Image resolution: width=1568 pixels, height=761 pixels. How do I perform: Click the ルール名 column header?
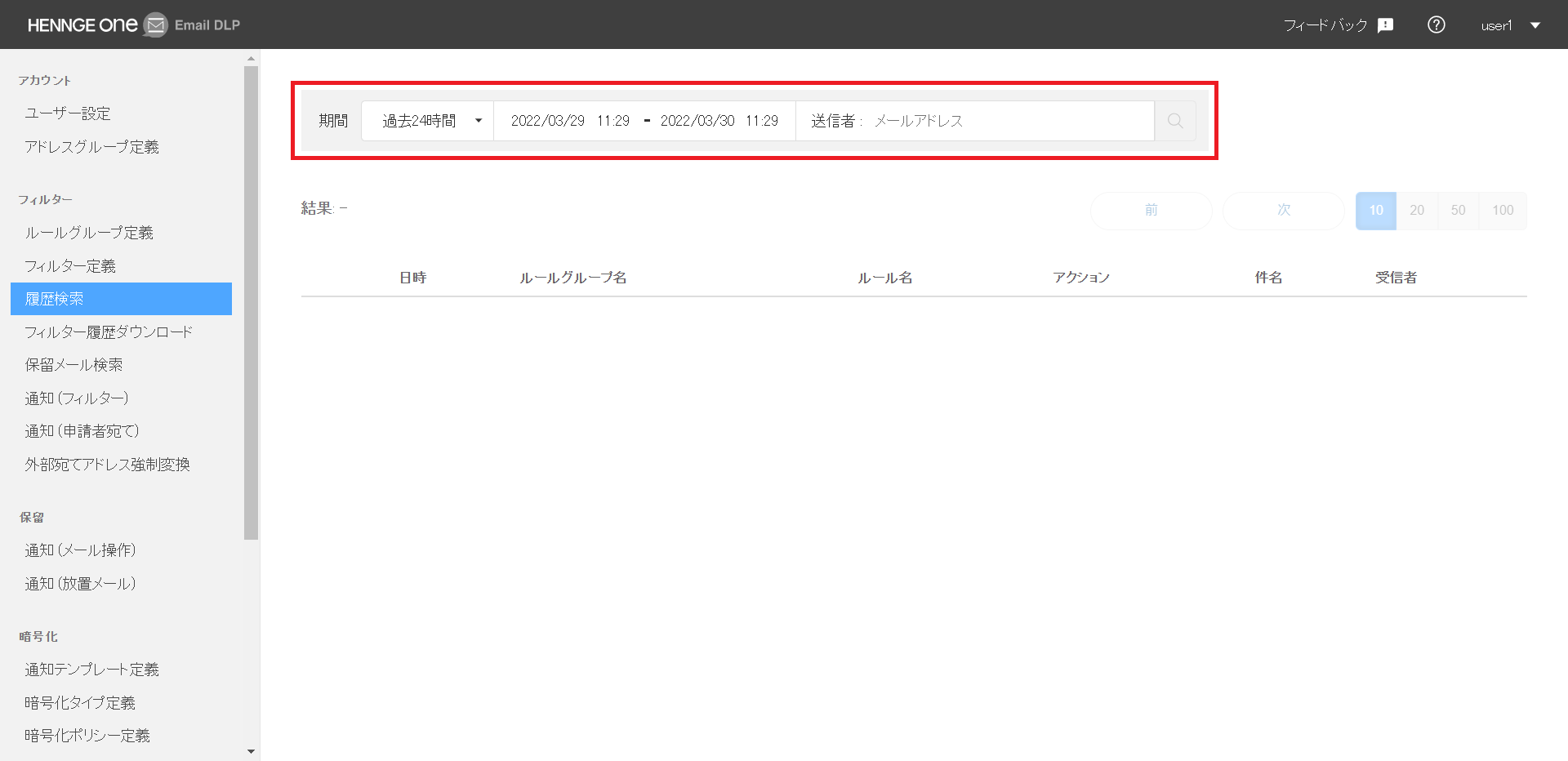[x=885, y=278]
